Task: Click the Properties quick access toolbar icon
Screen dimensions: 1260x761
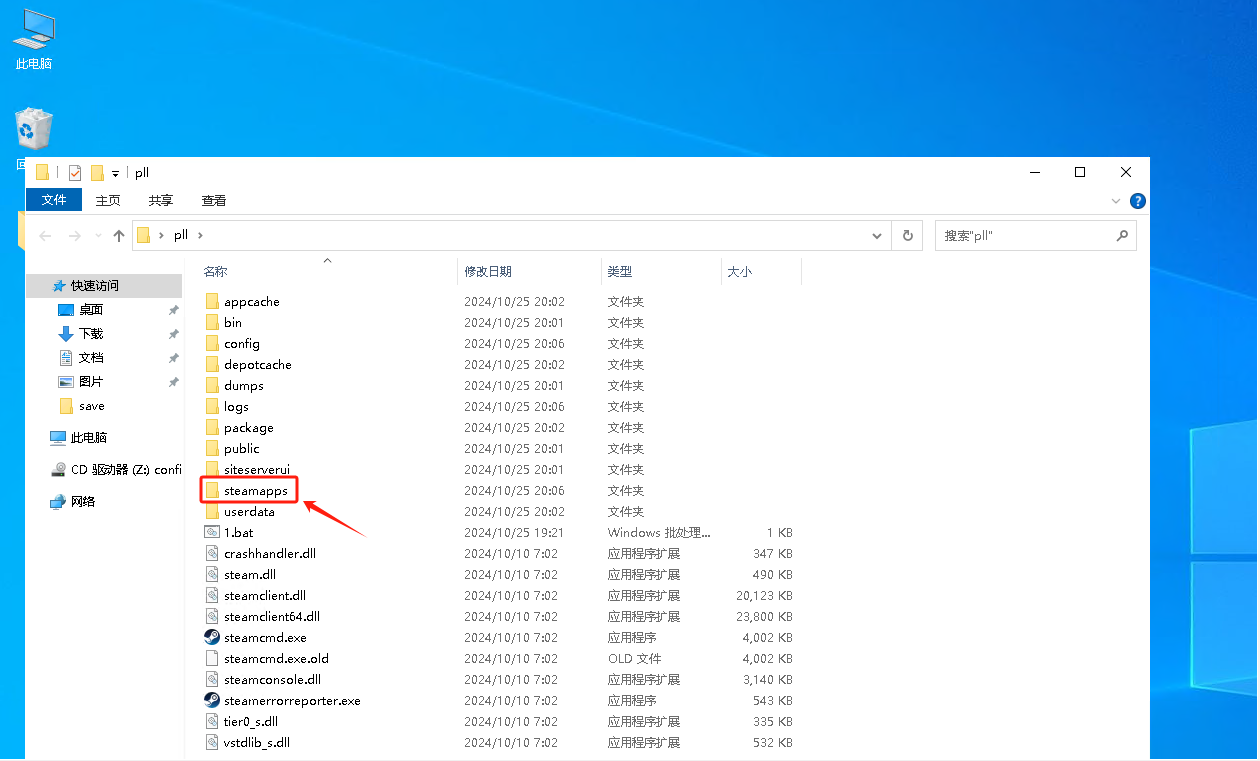Action: click(x=74, y=172)
